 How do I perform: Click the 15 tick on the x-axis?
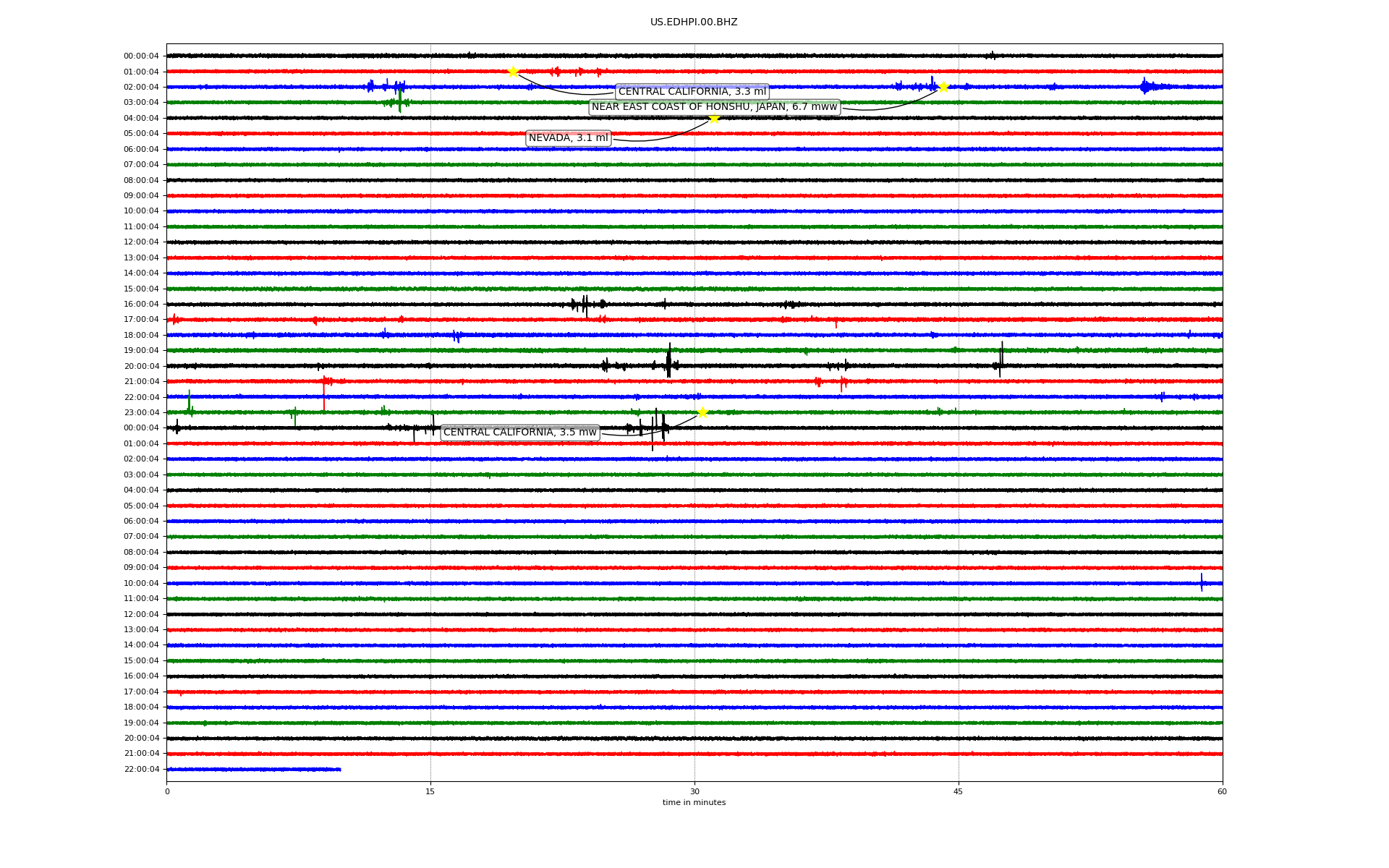[430, 791]
